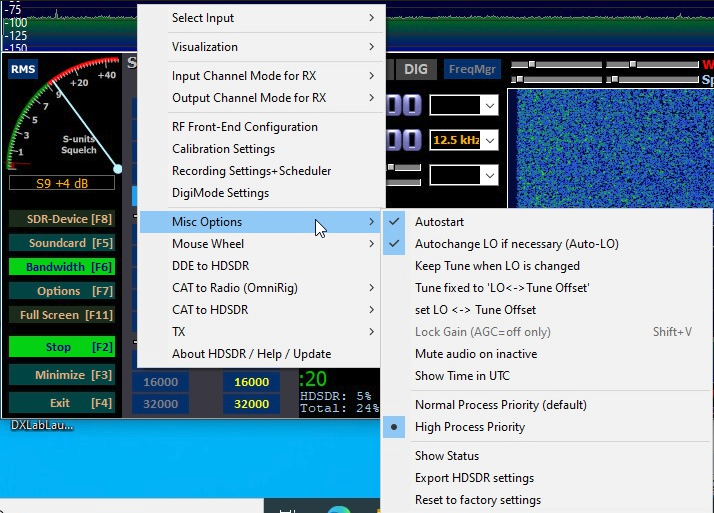Open About HDSDR / Help / Update

pos(260,354)
